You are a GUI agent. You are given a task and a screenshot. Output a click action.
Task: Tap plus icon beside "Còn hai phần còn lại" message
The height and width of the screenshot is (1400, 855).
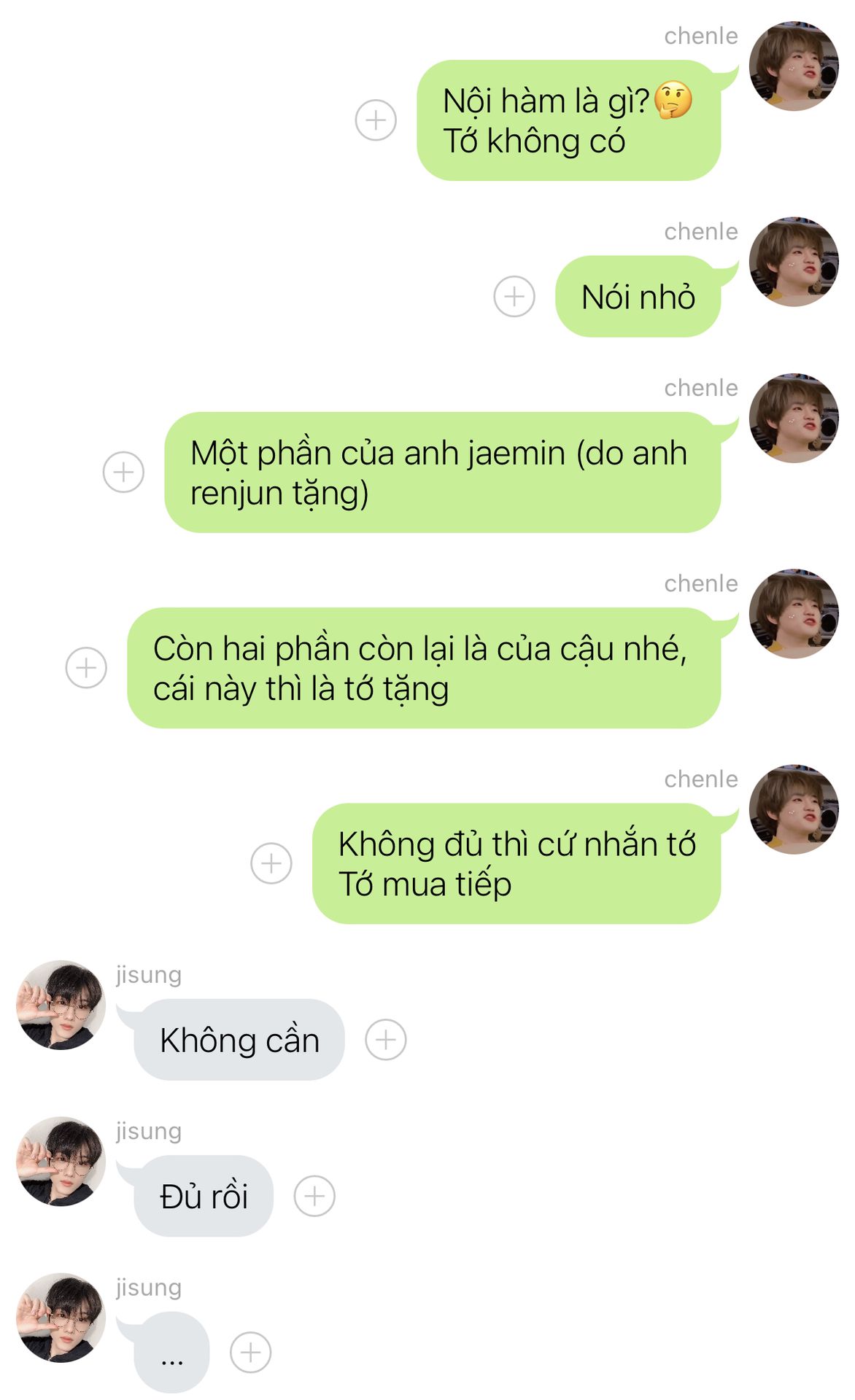click(x=86, y=667)
